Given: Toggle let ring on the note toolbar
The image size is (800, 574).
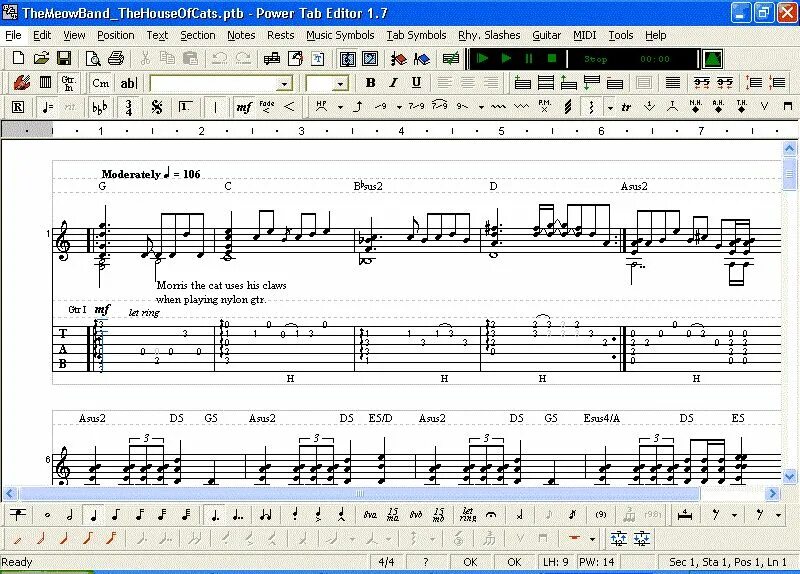Looking at the screenshot, I should coord(467,515).
